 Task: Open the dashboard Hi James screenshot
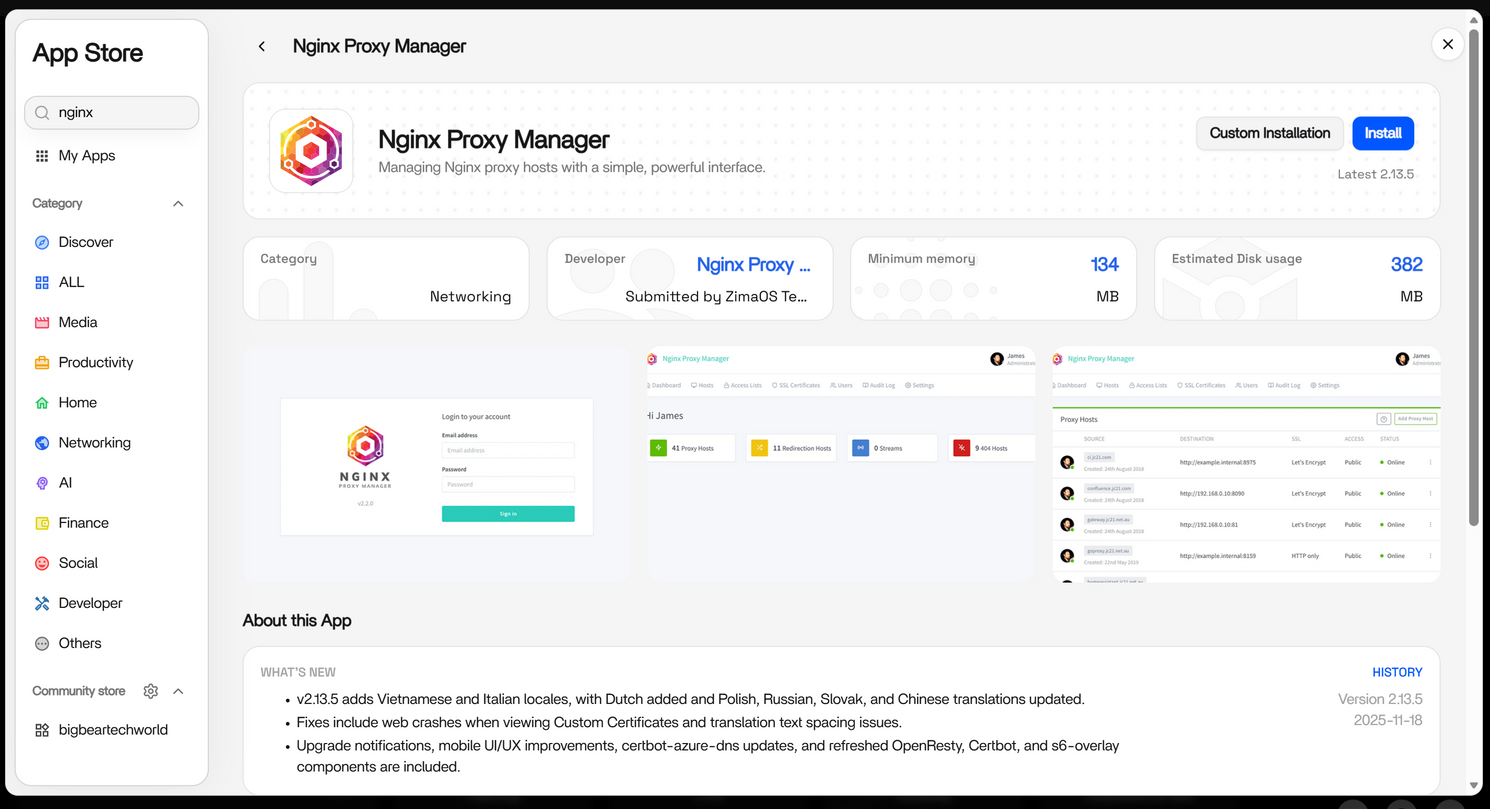click(x=841, y=465)
